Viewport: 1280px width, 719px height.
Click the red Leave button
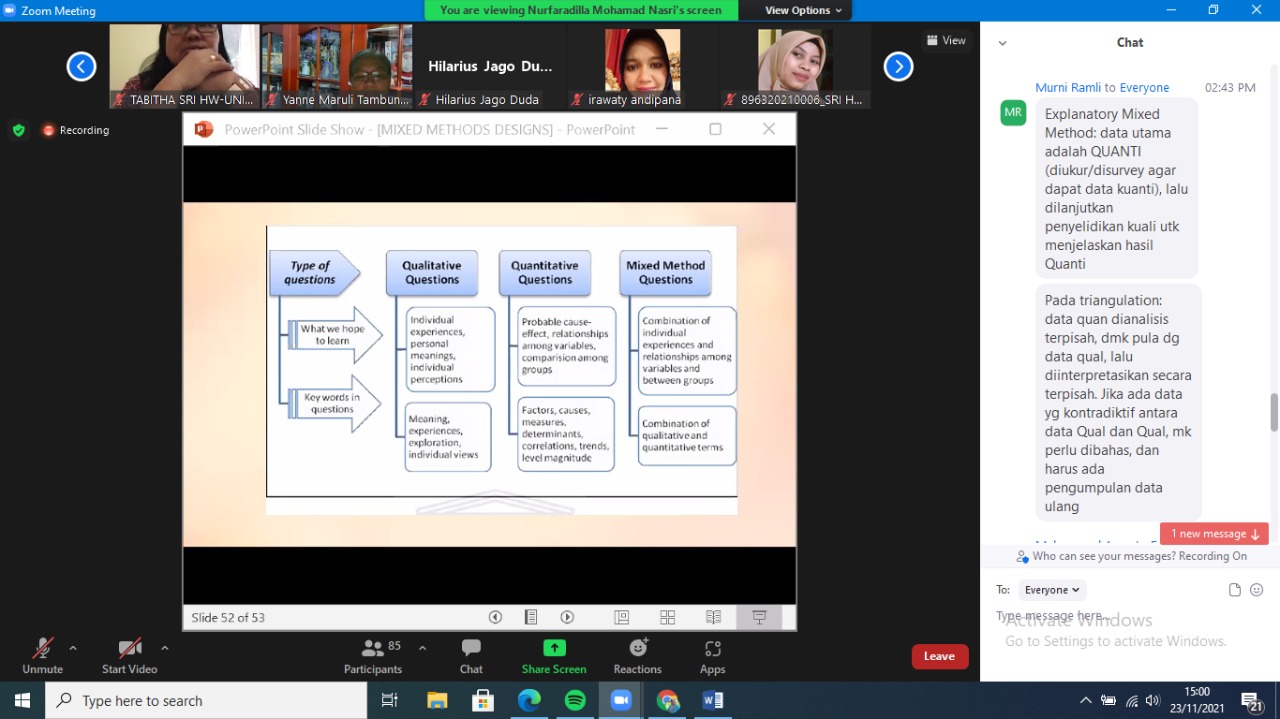coord(939,656)
